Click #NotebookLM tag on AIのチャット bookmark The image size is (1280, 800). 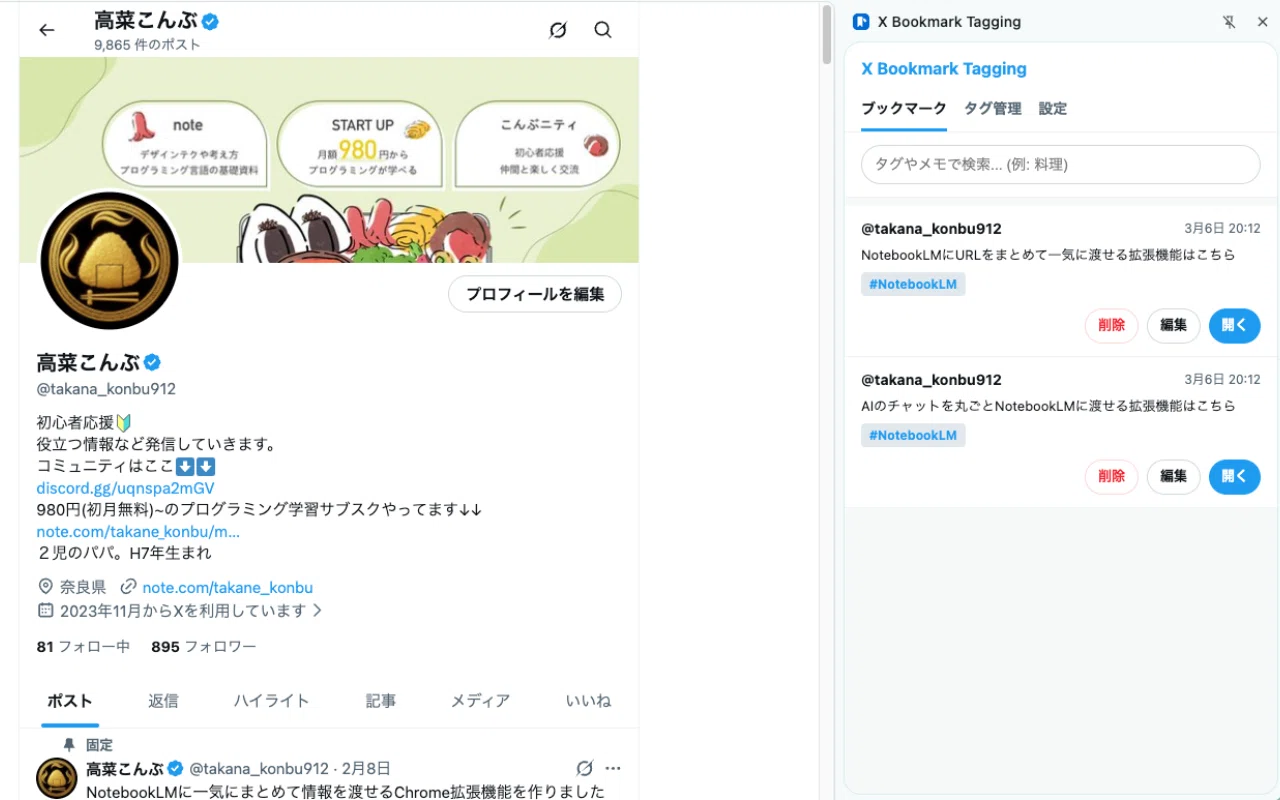pyautogui.click(x=913, y=435)
